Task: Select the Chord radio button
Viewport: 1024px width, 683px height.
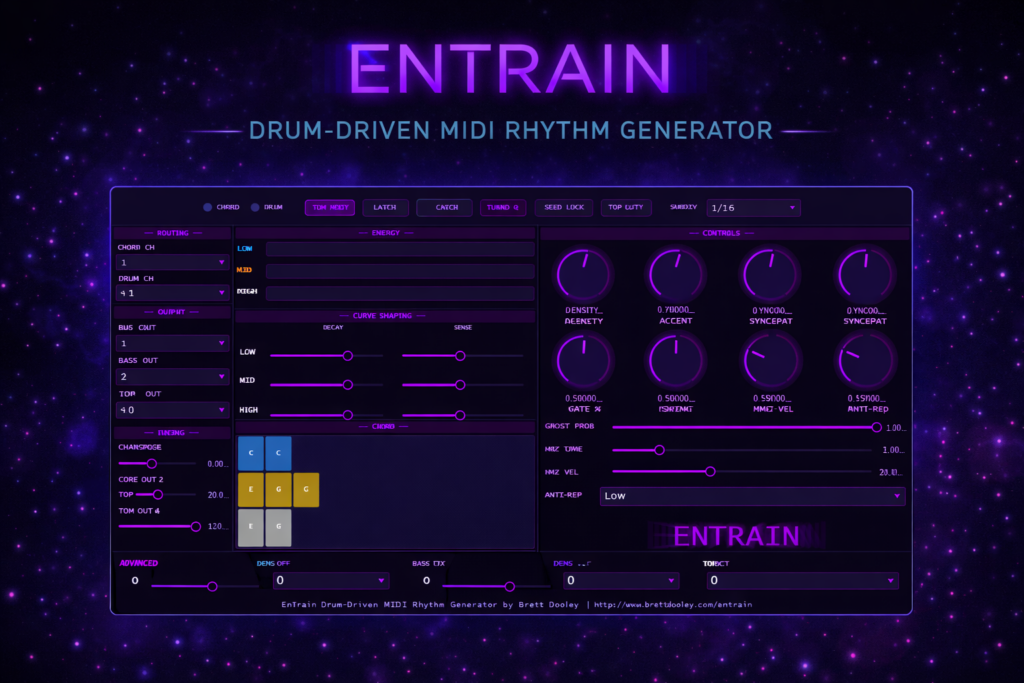Action: [x=208, y=208]
